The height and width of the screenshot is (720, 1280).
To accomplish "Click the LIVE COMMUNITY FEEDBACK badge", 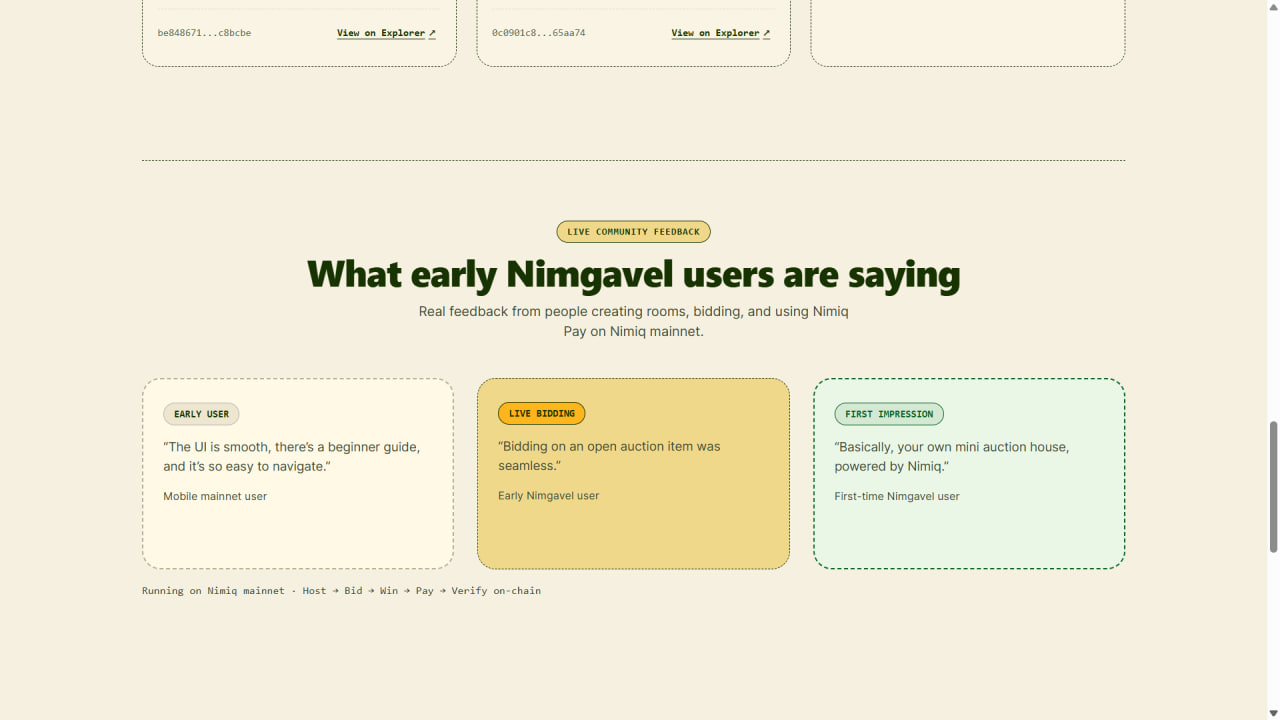I will click(x=633, y=232).
